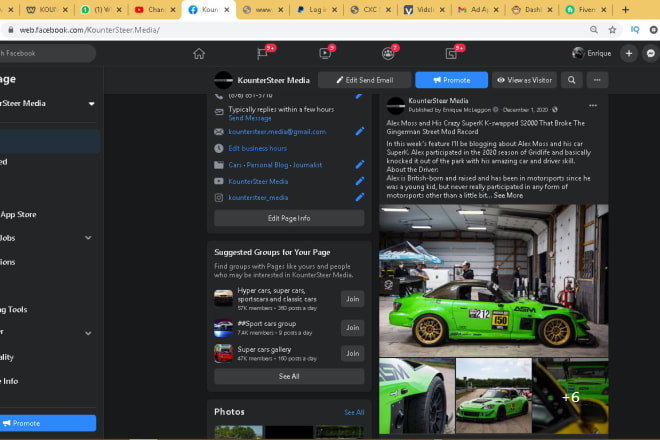
Task: Click Edit business hours link
Action: click(257, 148)
